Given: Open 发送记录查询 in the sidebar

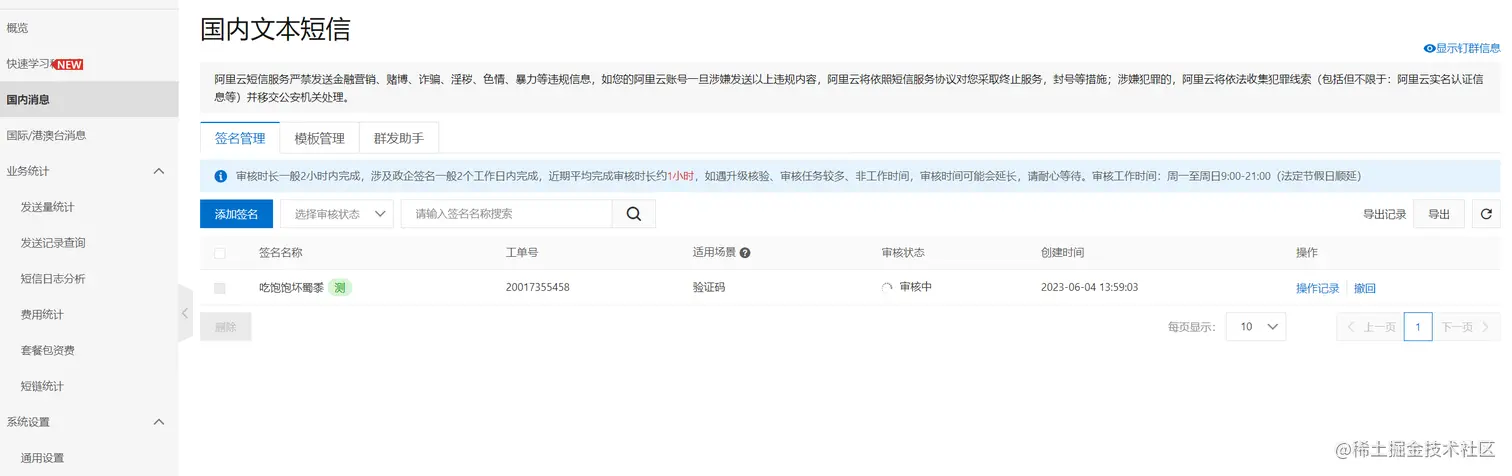Looking at the screenshot, I should 53,243.
